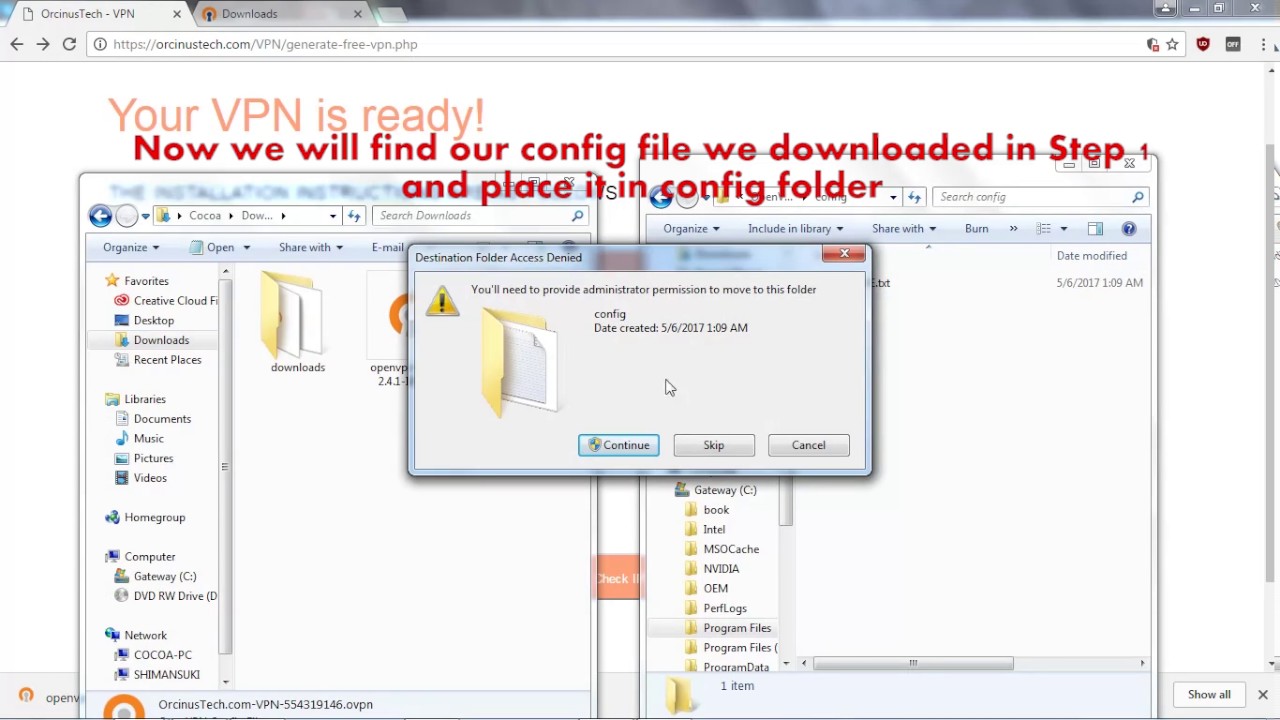Close the Downloads browser tab
1280x720 pixels.
pos(358,14)
